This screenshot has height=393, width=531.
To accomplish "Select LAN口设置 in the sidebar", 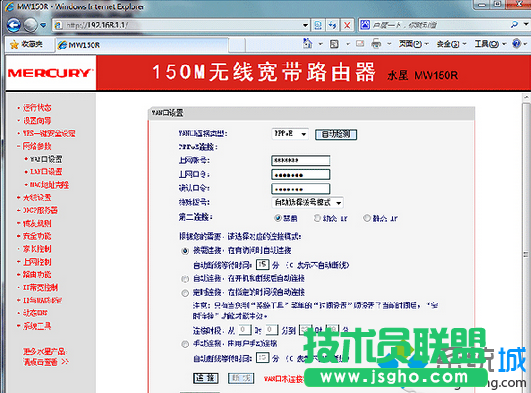I will pos(46,172).
